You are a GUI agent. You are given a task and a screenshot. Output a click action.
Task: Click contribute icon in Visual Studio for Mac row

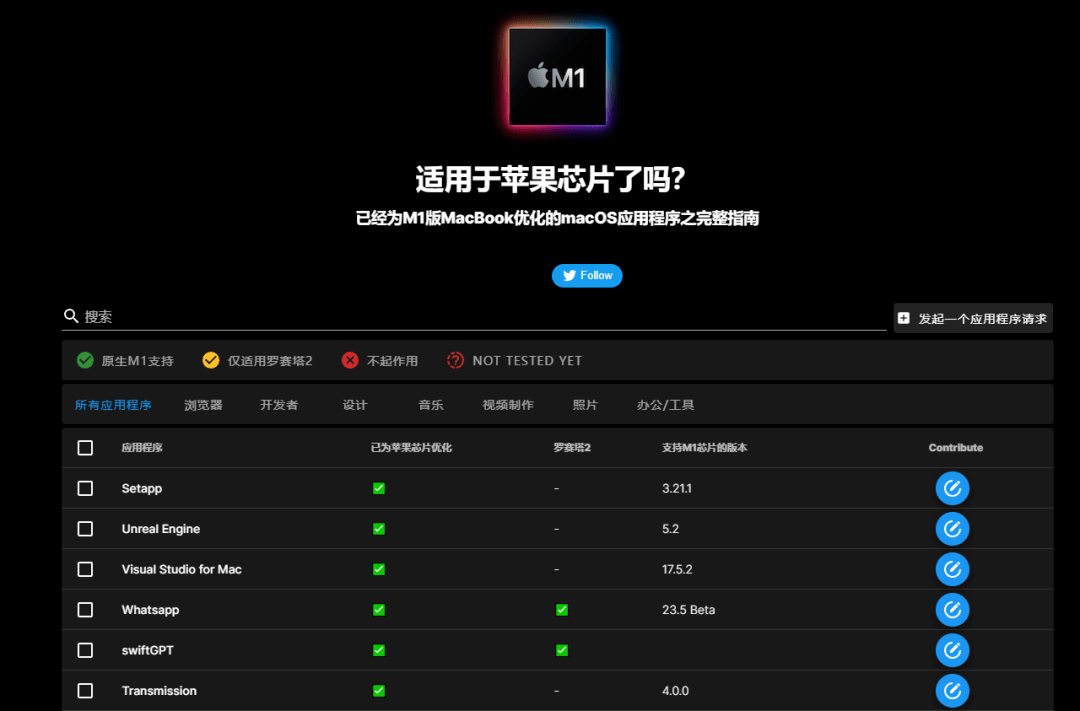point(952,569)
